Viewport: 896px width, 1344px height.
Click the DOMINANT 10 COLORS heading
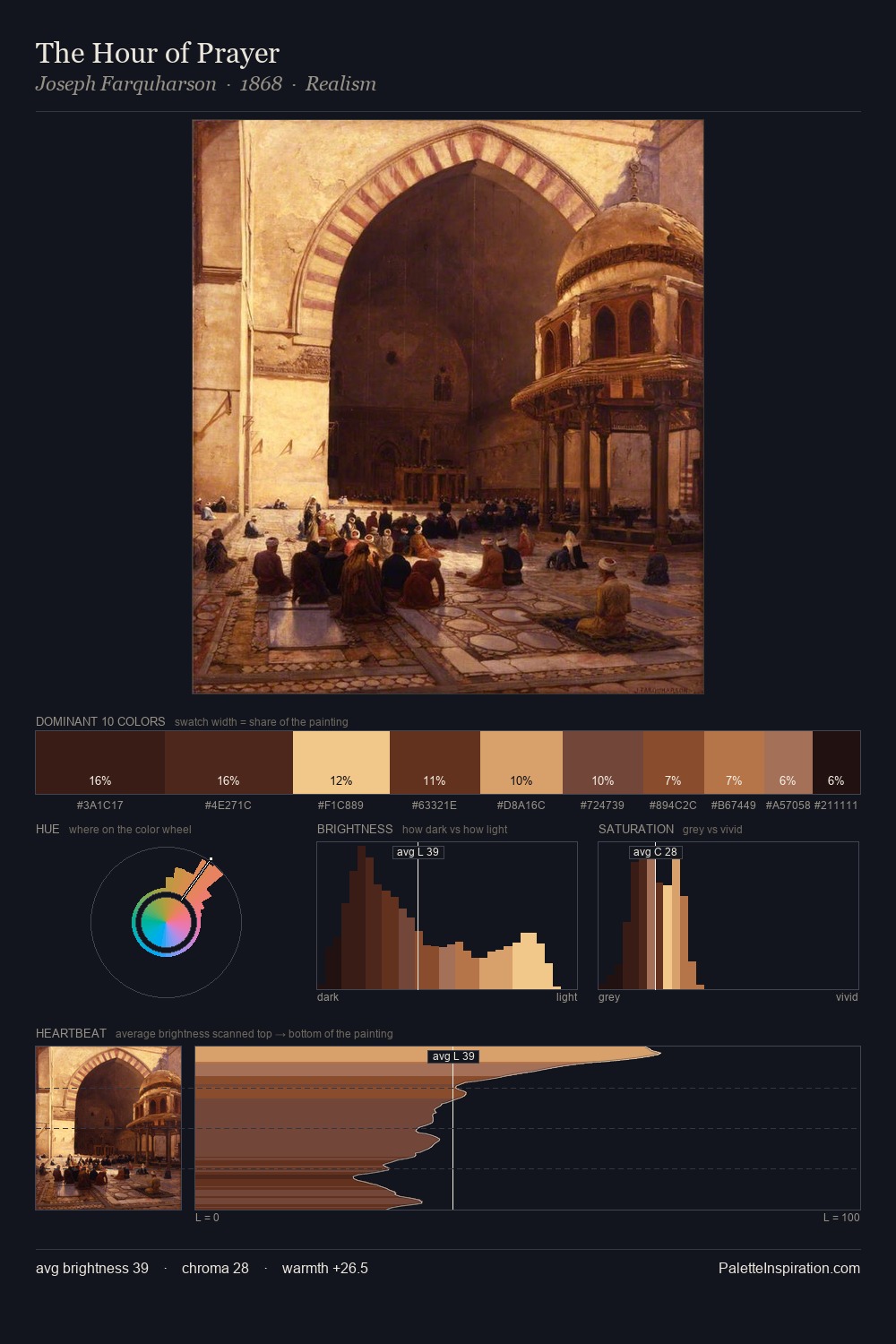point(100,721)
